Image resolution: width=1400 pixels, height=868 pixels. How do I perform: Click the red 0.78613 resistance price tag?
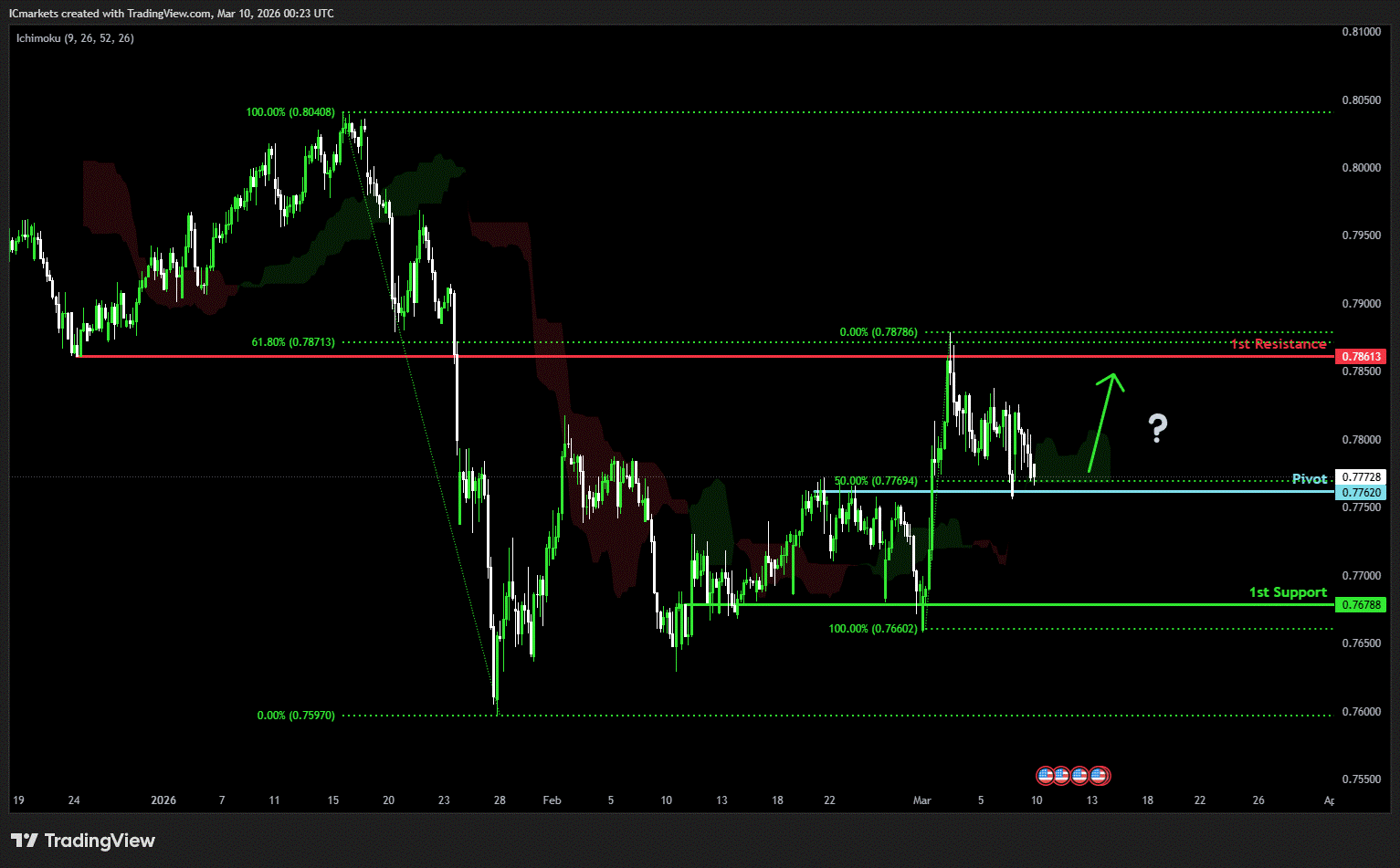pos(1360,356)
